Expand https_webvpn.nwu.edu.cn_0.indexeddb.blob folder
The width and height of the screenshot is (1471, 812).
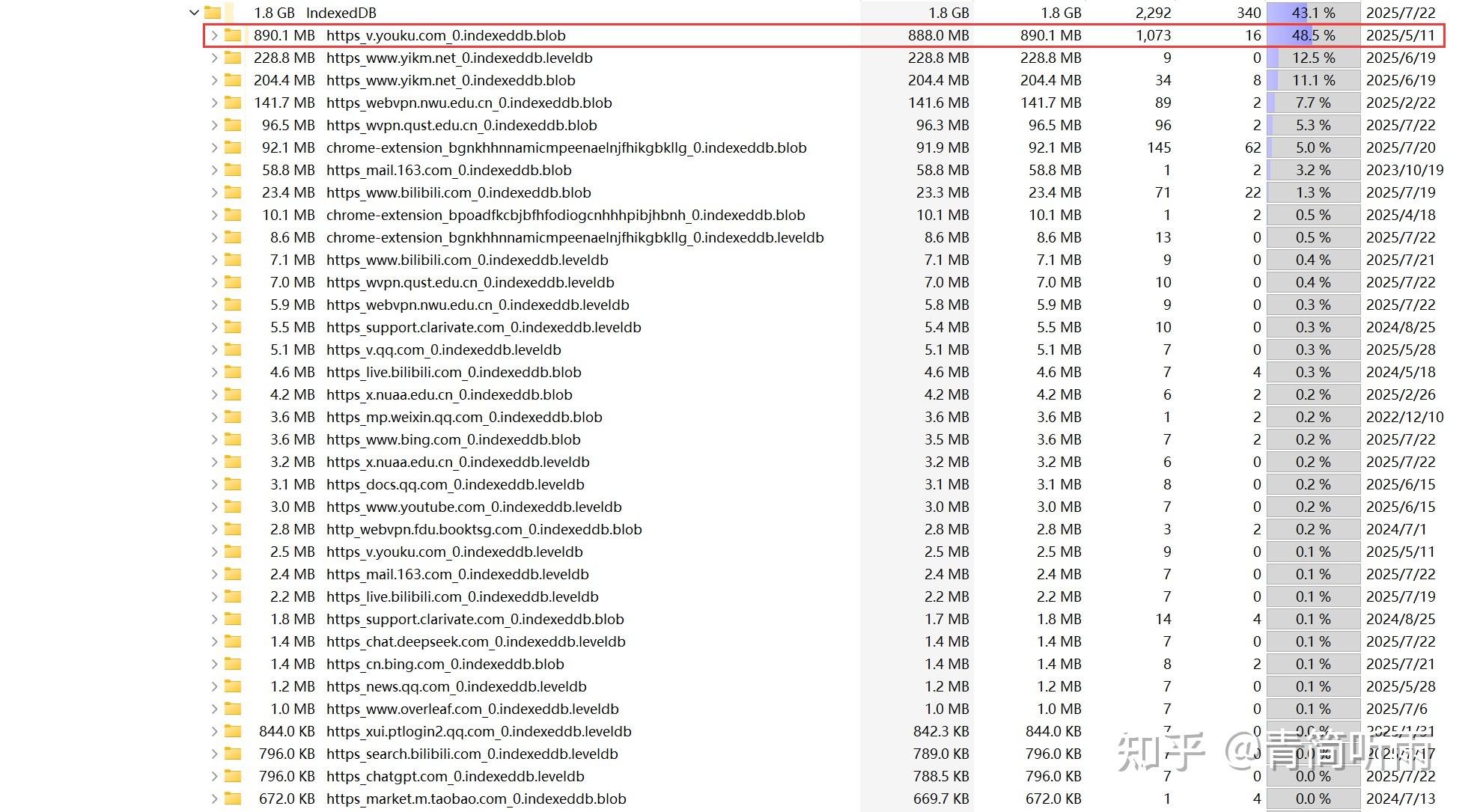pyautogui.click(x=214, y=103)
